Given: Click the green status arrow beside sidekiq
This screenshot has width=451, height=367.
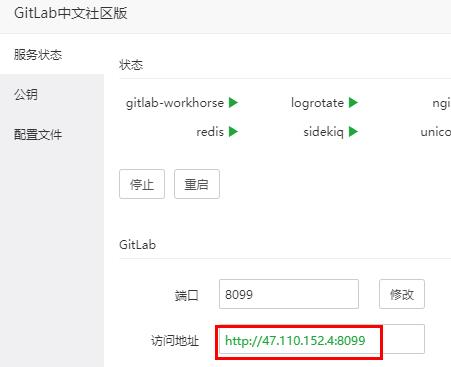Looking at the screenshot, I should [353, 132].
